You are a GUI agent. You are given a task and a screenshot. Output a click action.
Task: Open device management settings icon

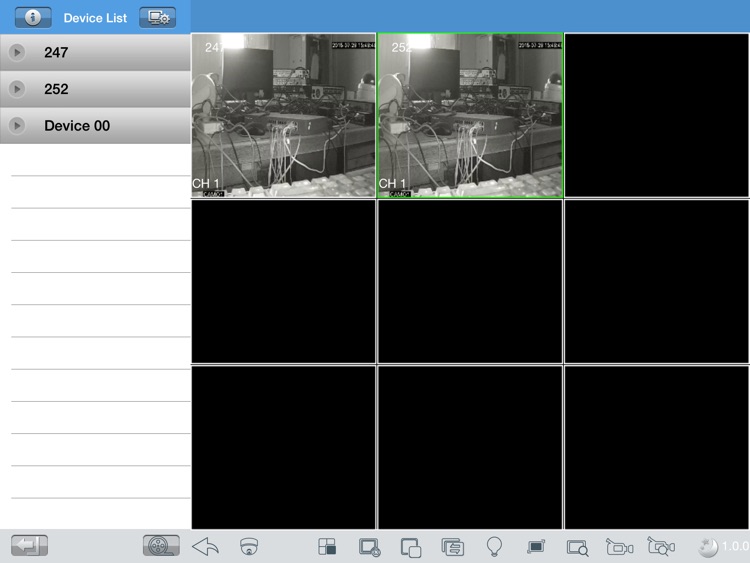[157, 18]
